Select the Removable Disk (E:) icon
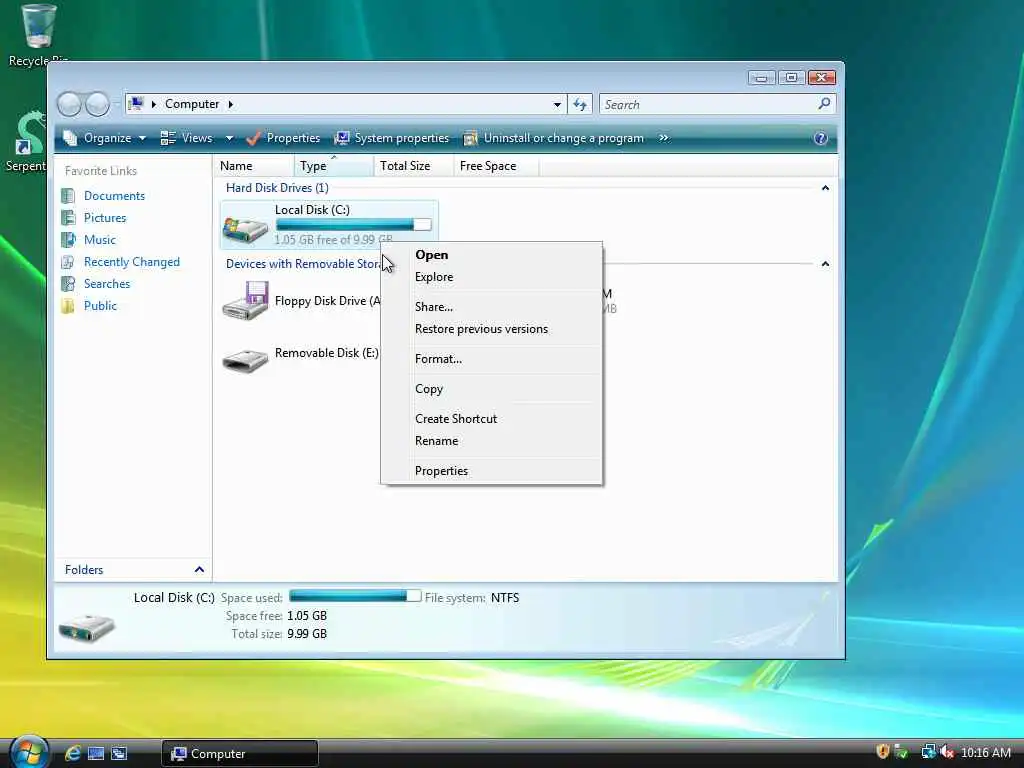The image size is (1024, 768). point(245,360)
